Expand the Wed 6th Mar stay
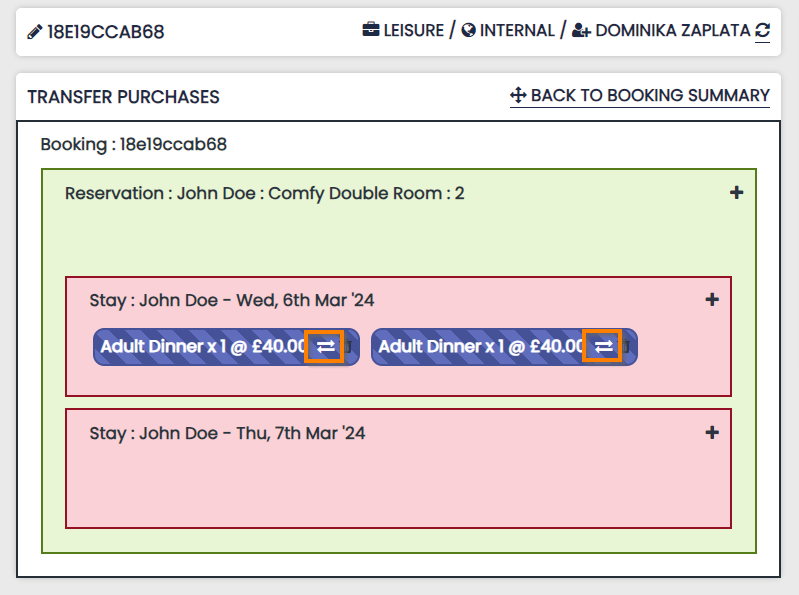Image resolution: width=799 pixels, height=595 pixels. (x=712, y=299)
